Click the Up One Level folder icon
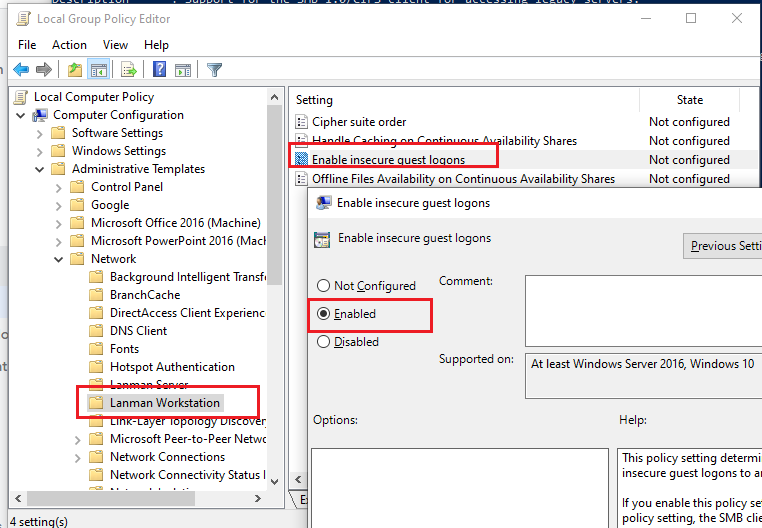 coord(74,70)
